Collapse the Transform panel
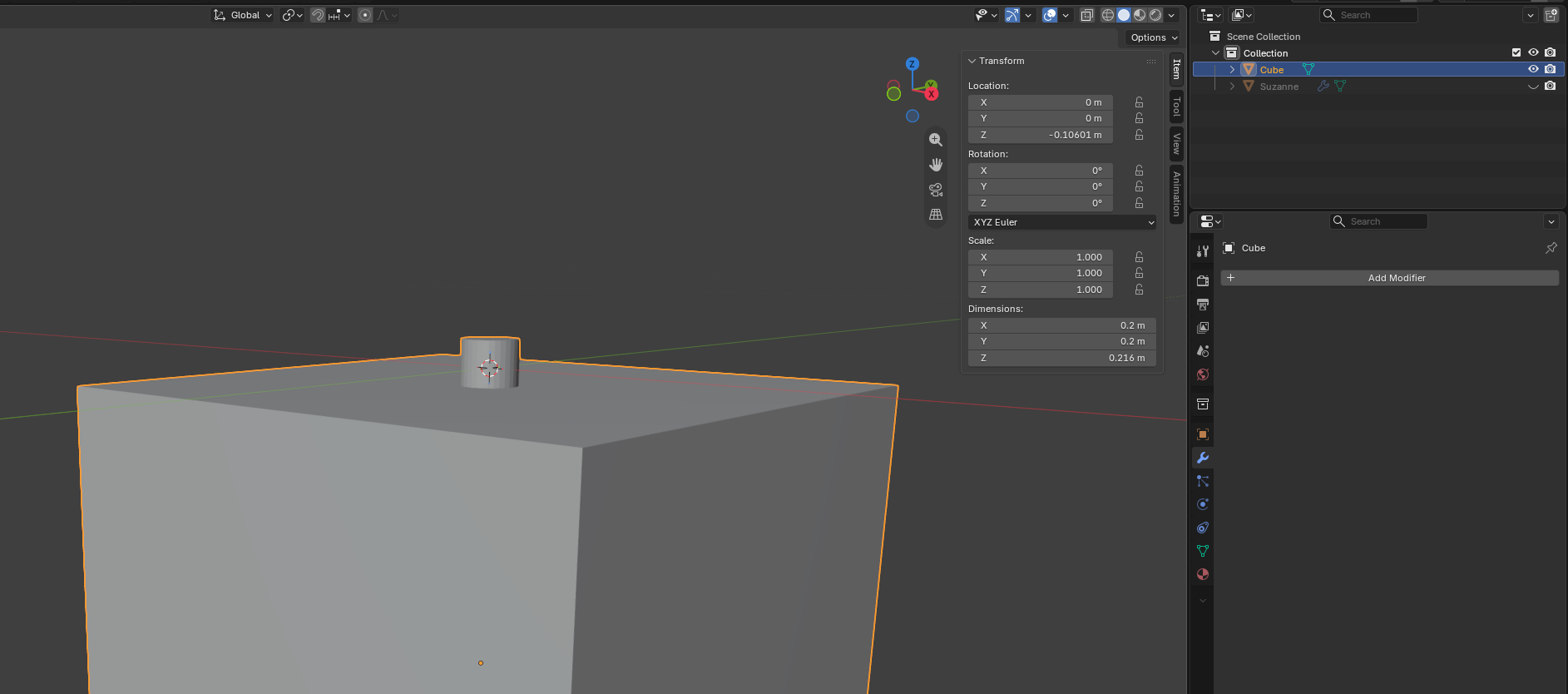 tap(972, 61)
